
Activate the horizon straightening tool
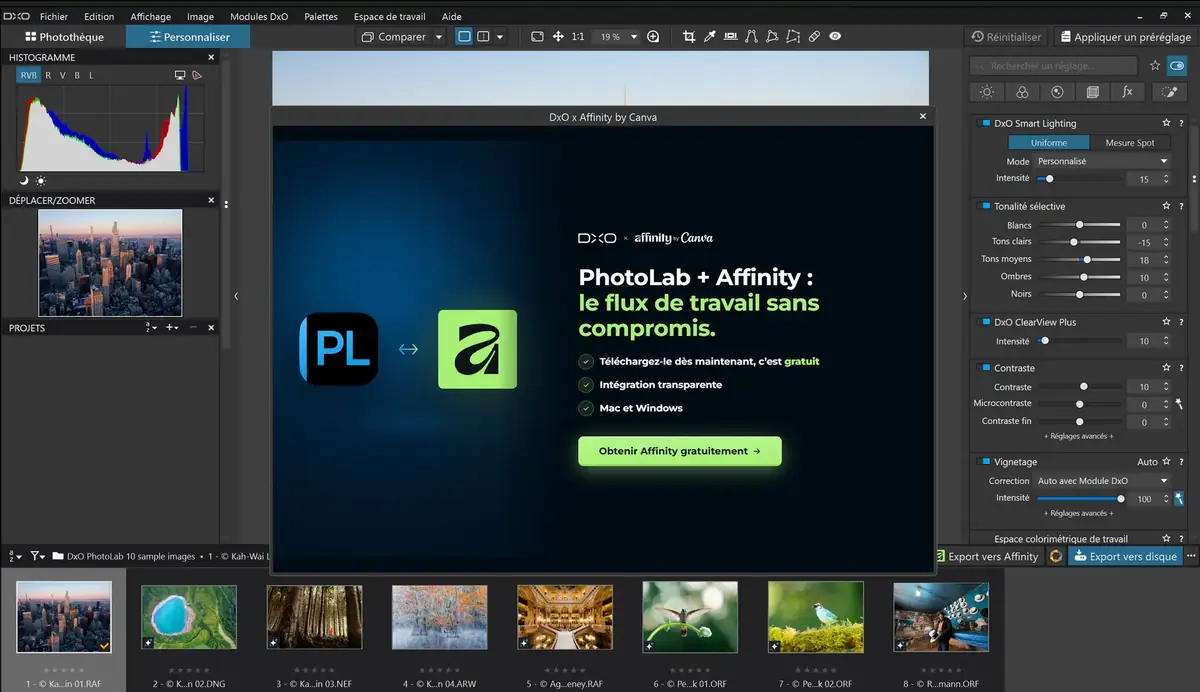[730, 37]
